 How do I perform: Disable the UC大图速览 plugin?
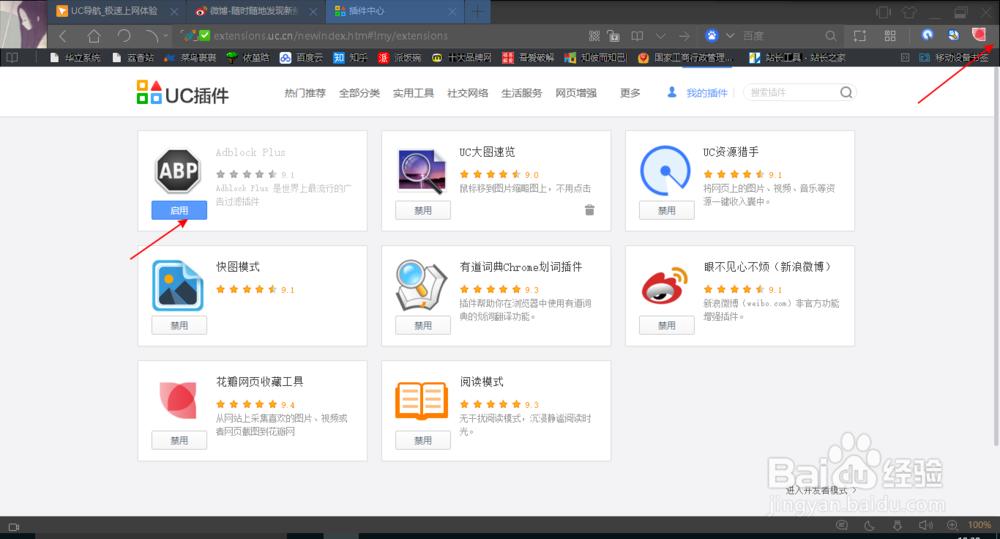click(x=423, y=210)
